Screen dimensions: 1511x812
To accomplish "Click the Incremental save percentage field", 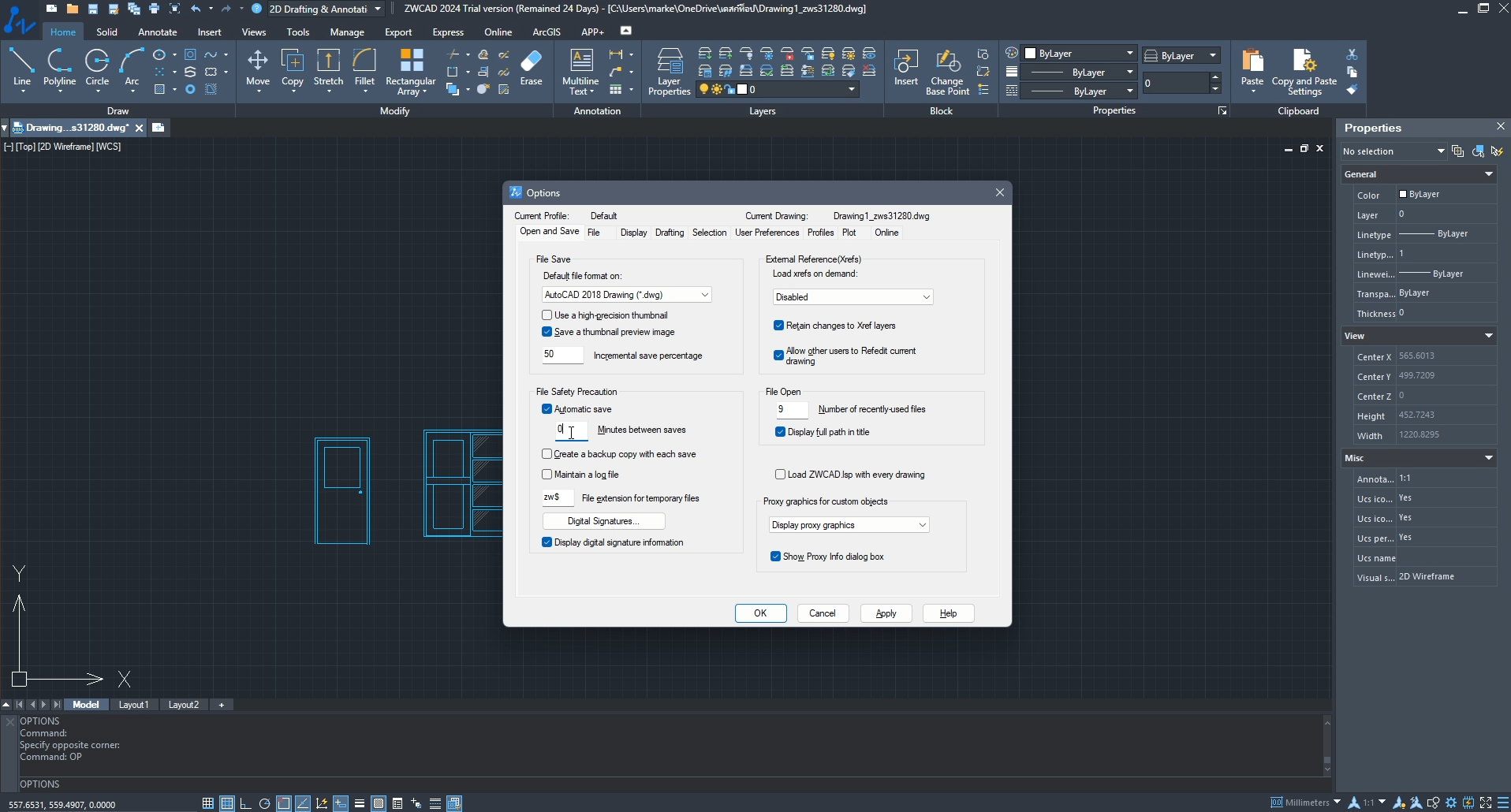I will pos(563,355).
